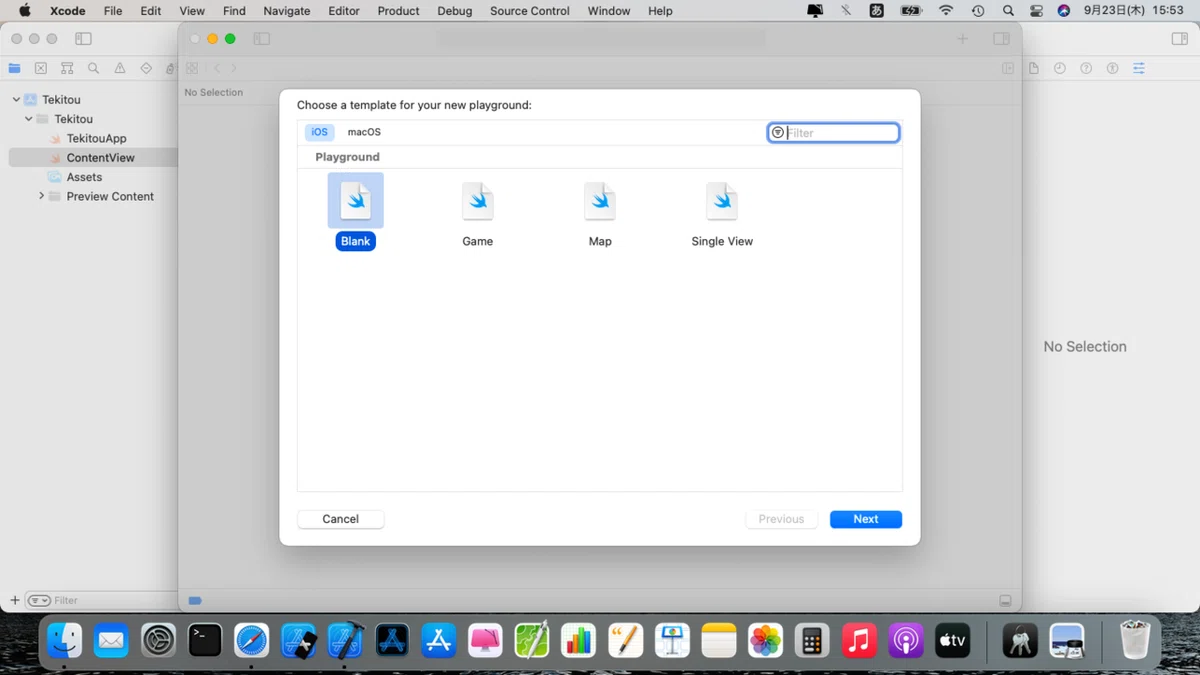The image size is (1200, 675).
Task: Select the Game playground template
Action: click(477, 213)
